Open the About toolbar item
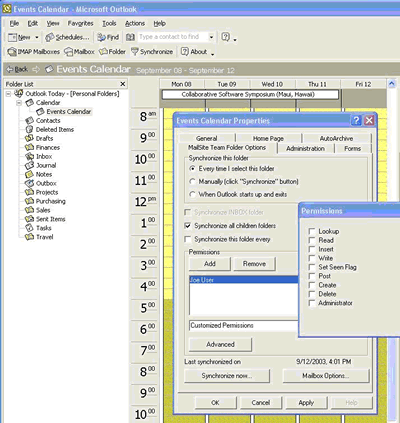Image resolution: width=400 pixels, height=423 pixels. [x=194, y=52]
